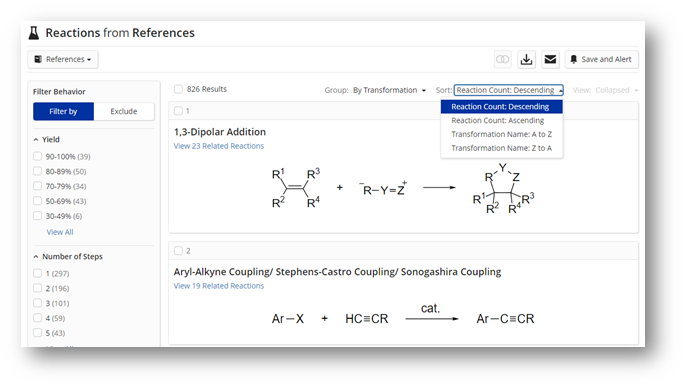Check the 3 steps (101) filter
687x389 pixels.
(38, 303)
